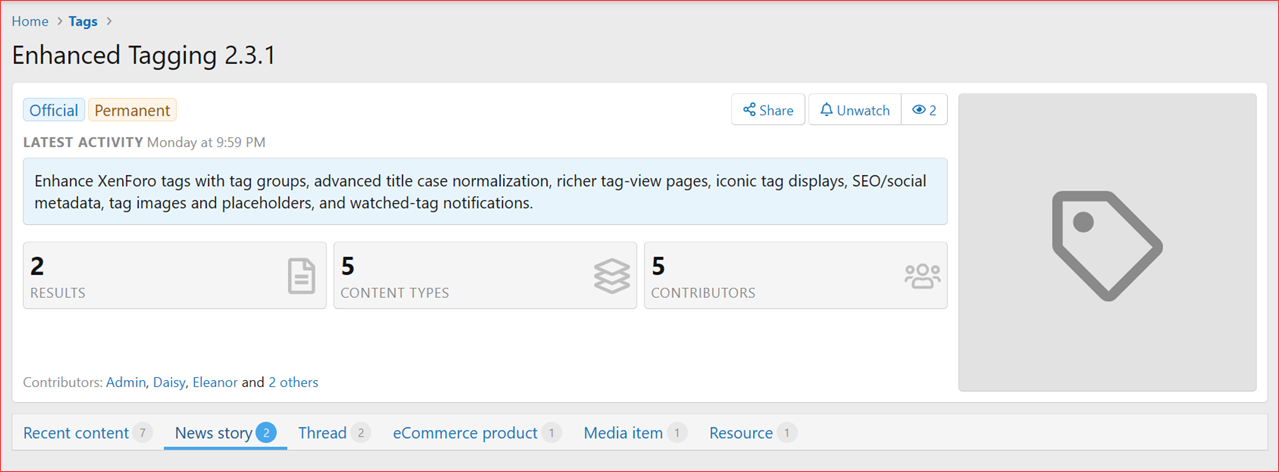Click the 5 Contributors statistic
Image resolution: width=1279 pixels, height=472 pixels.
pyautogui.click(x=795, y=275)
